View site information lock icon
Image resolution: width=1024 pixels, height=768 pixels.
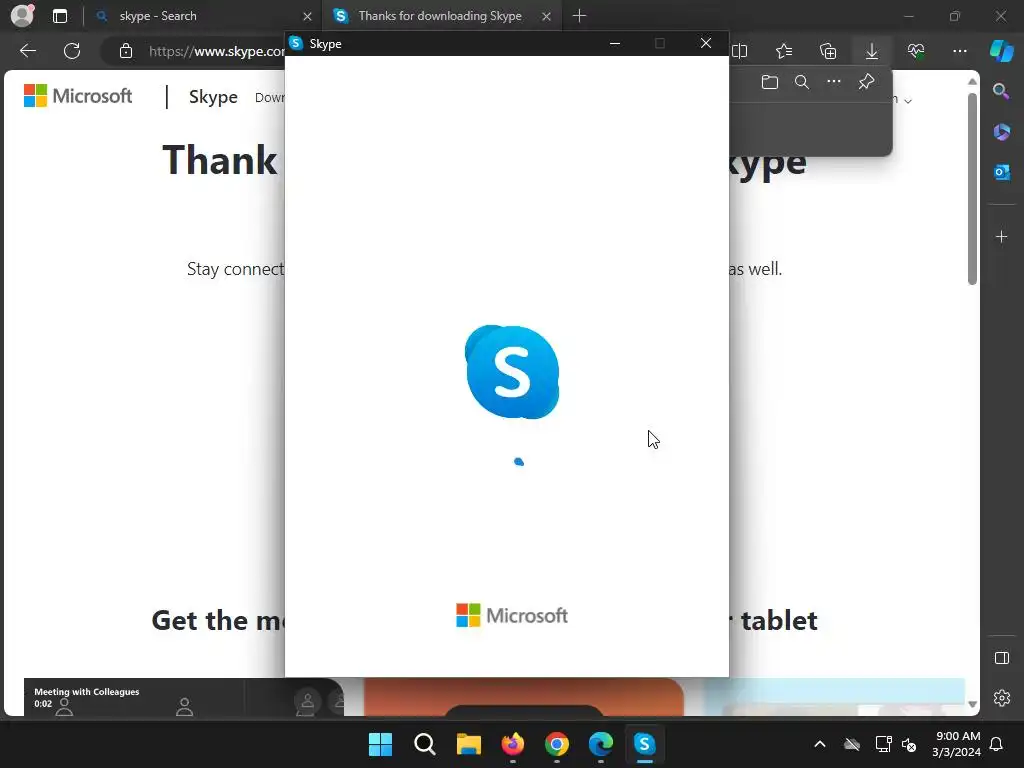click(x=126, y=51)
